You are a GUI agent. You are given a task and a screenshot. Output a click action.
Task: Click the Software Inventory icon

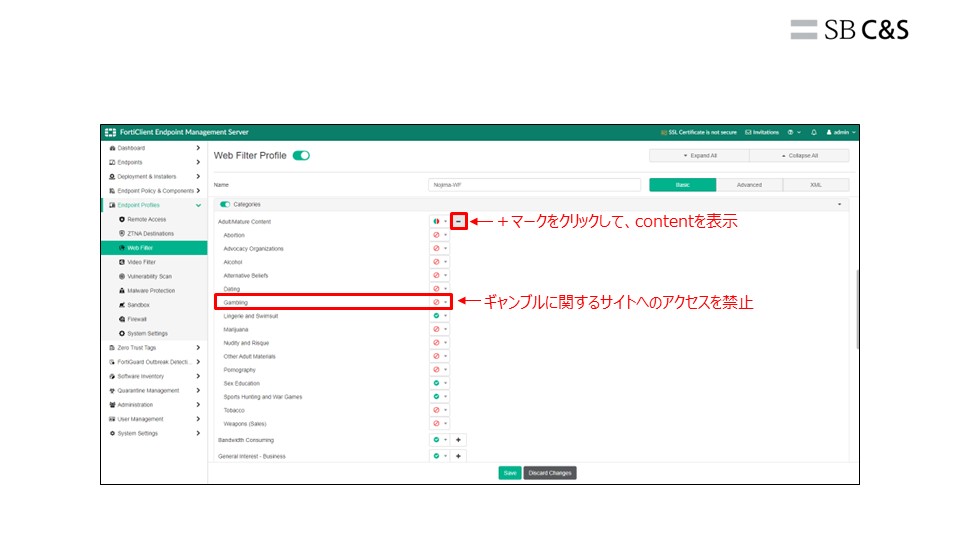tap(112, 377)
